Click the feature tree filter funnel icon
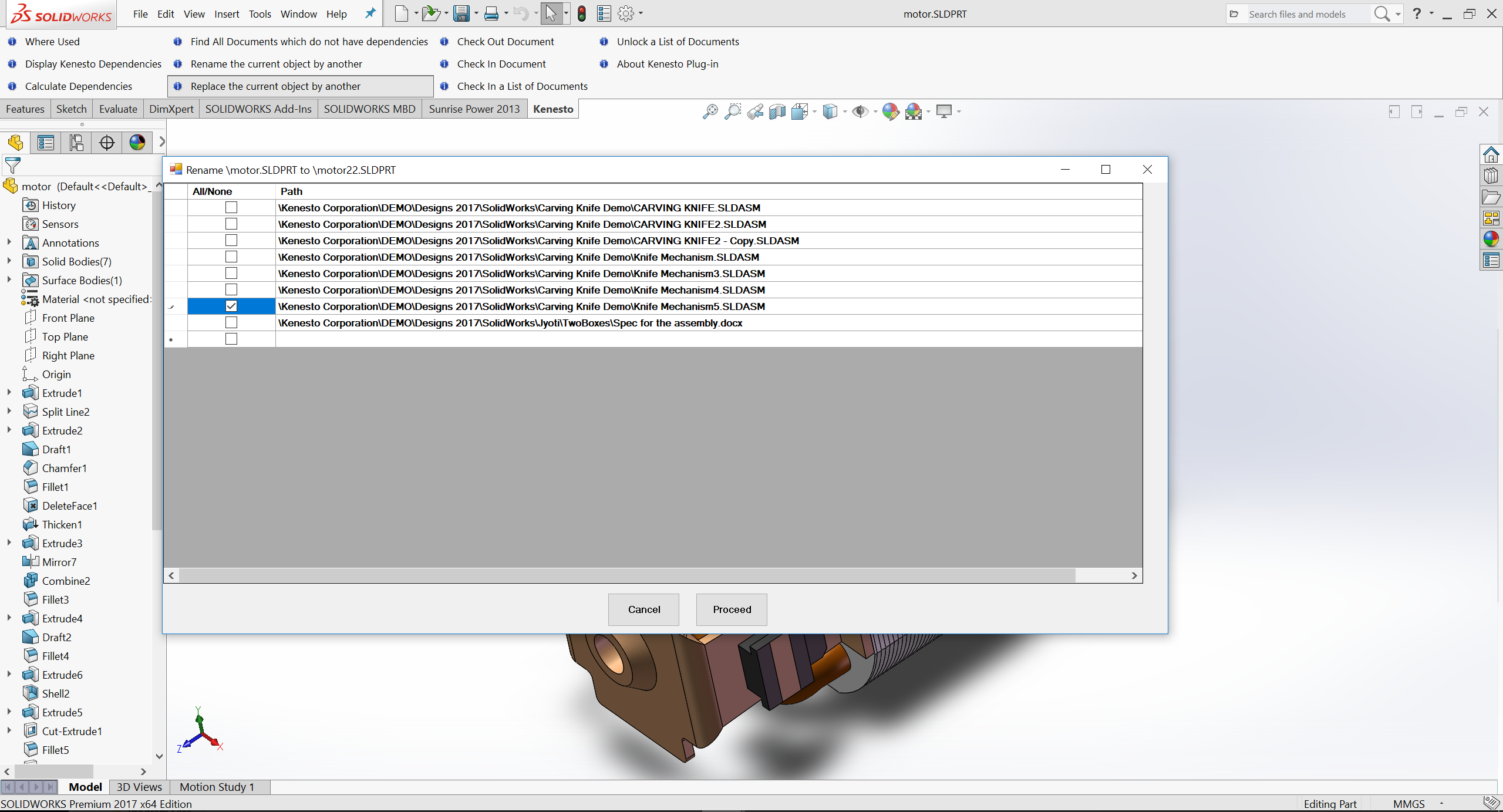Viewport: 1503px width, 812px height. 12,166
